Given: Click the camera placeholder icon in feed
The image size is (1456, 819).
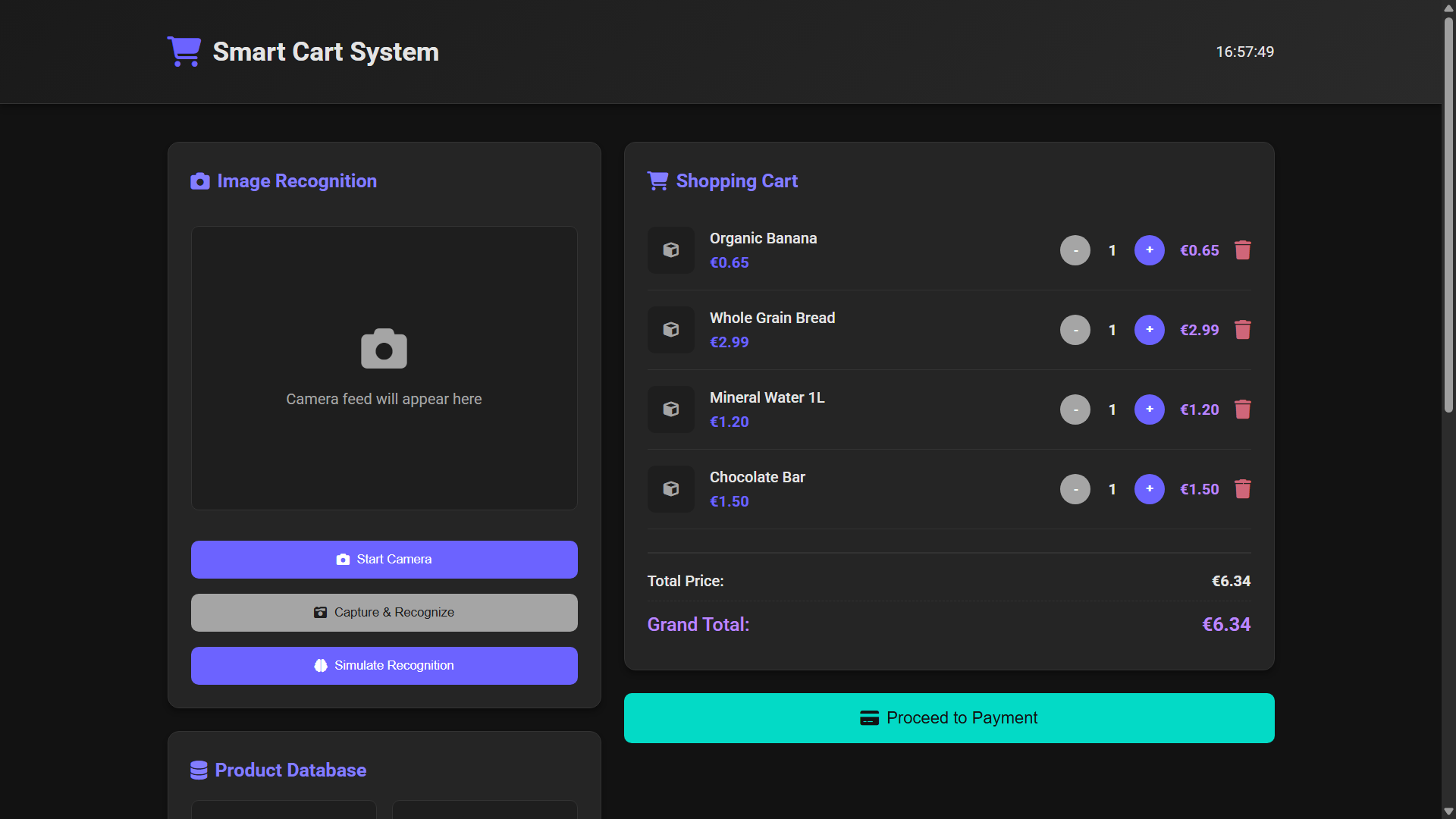Looking at the screenshot, I should (x=384, y=349).
